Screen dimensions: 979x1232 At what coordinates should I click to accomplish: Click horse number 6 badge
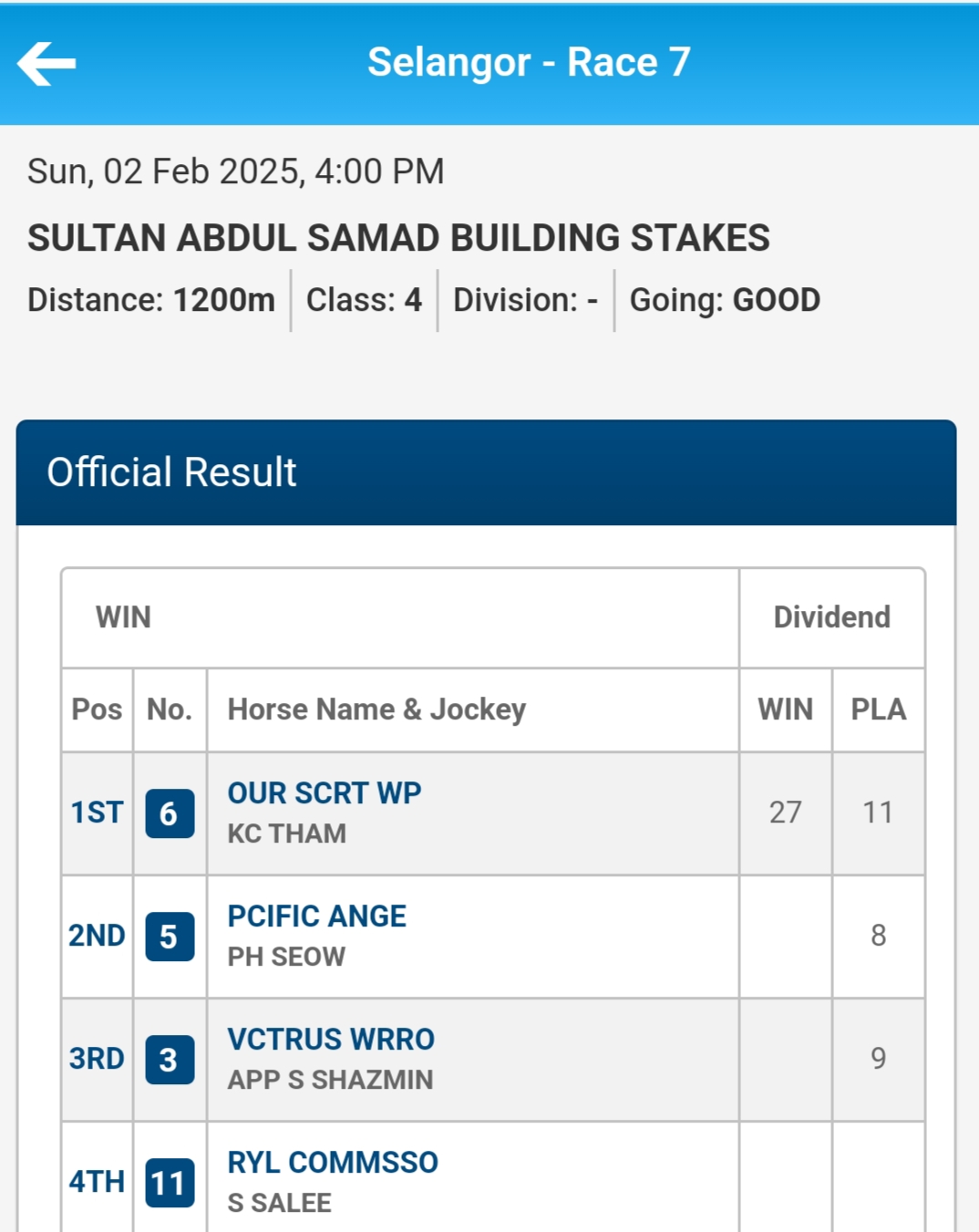(170, 813)
